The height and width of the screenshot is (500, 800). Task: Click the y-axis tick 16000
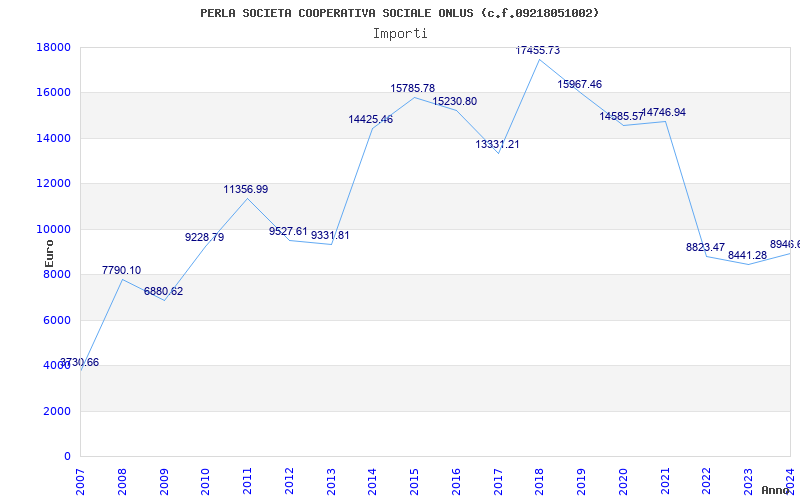[x=54, y=92]
